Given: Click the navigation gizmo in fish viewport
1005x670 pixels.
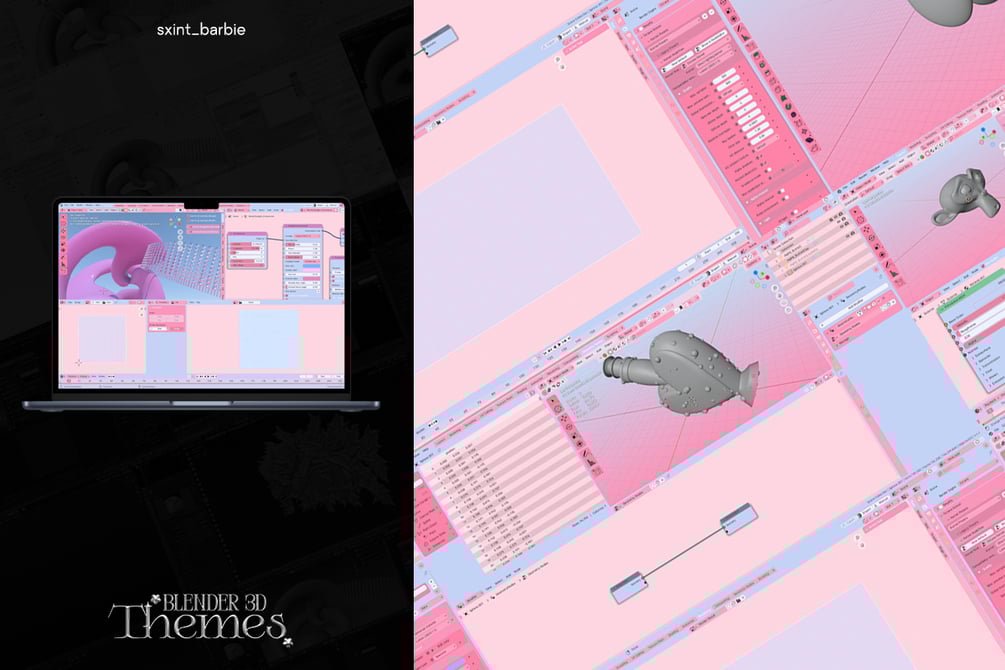Looking at the screenshot, I should click(x=760, y=279).
